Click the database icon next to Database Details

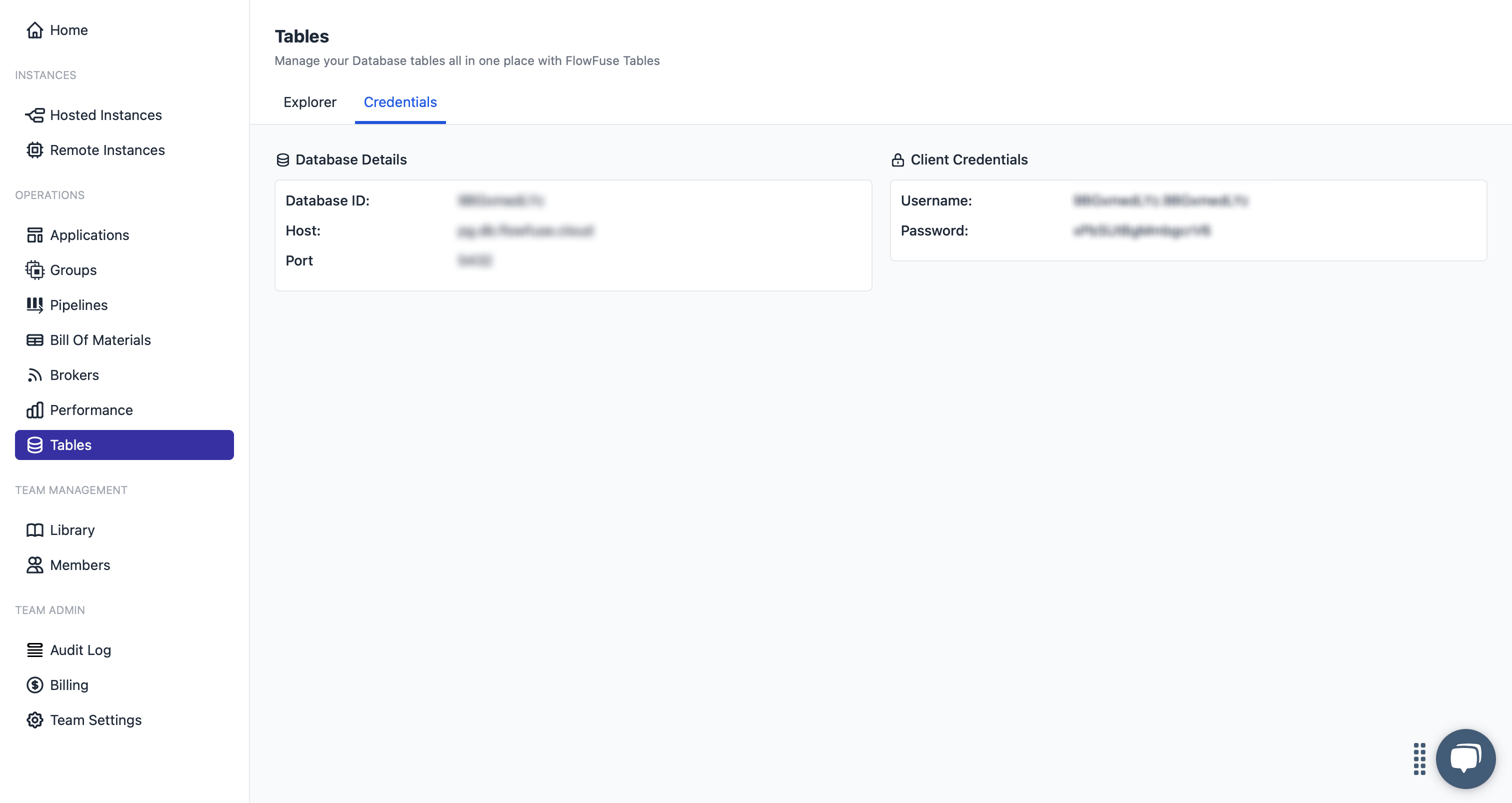click(x=283, y=159)
